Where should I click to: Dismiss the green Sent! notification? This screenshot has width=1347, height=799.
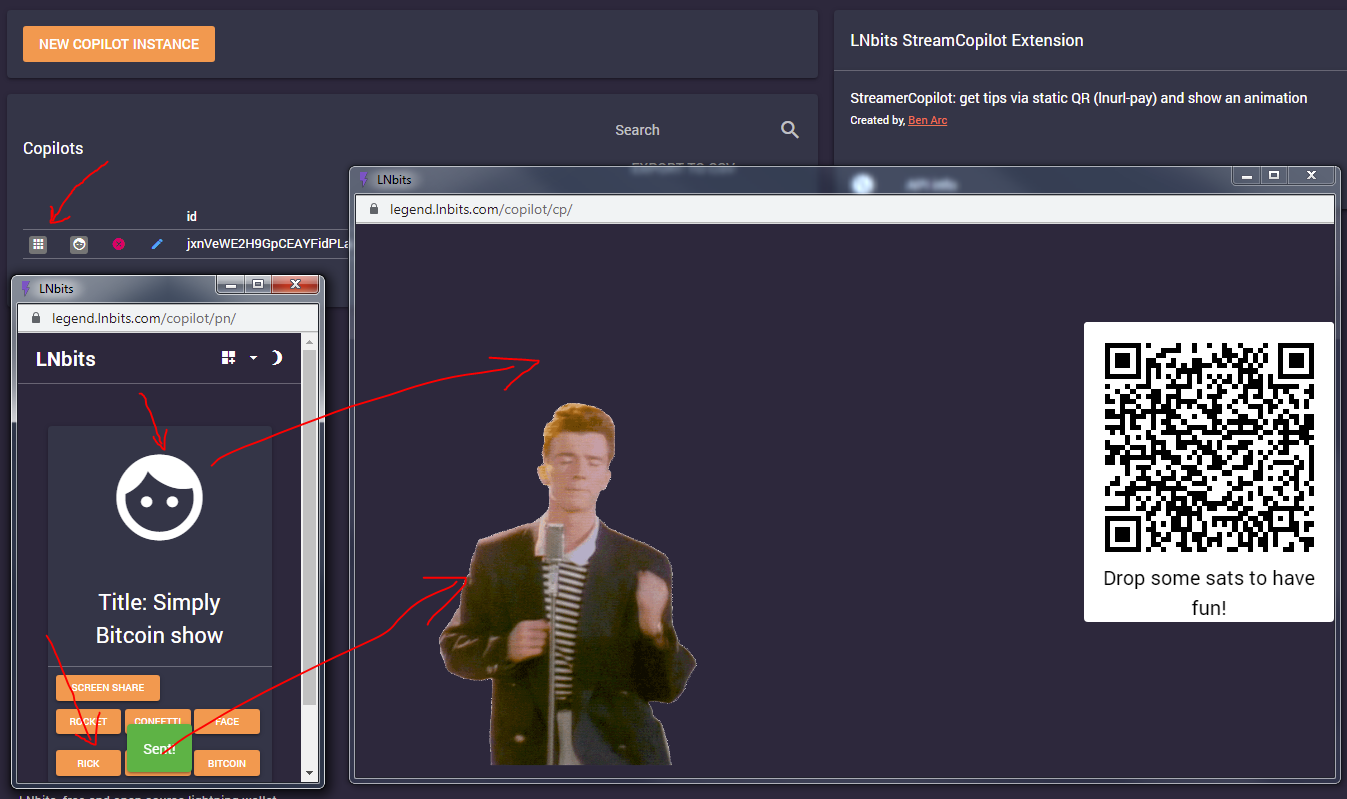159,749
